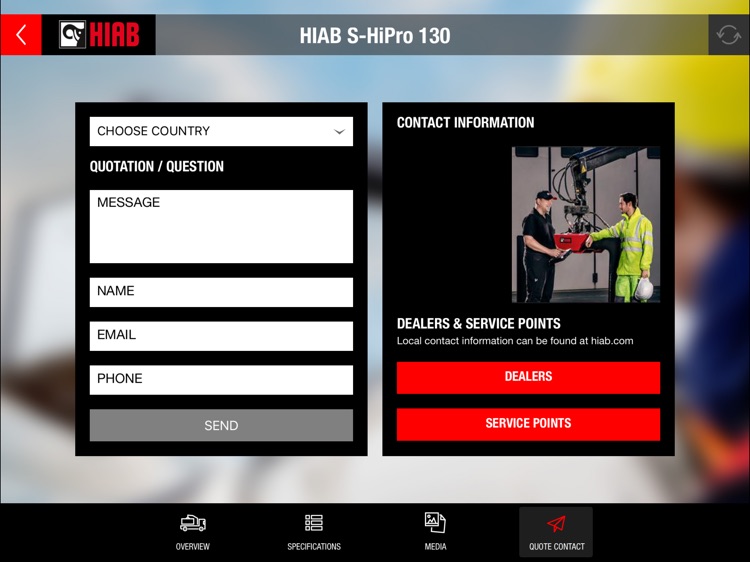Click the 'Contact Information' heading
The width and height of the screenshot is (750, 562).
(465, 123)
